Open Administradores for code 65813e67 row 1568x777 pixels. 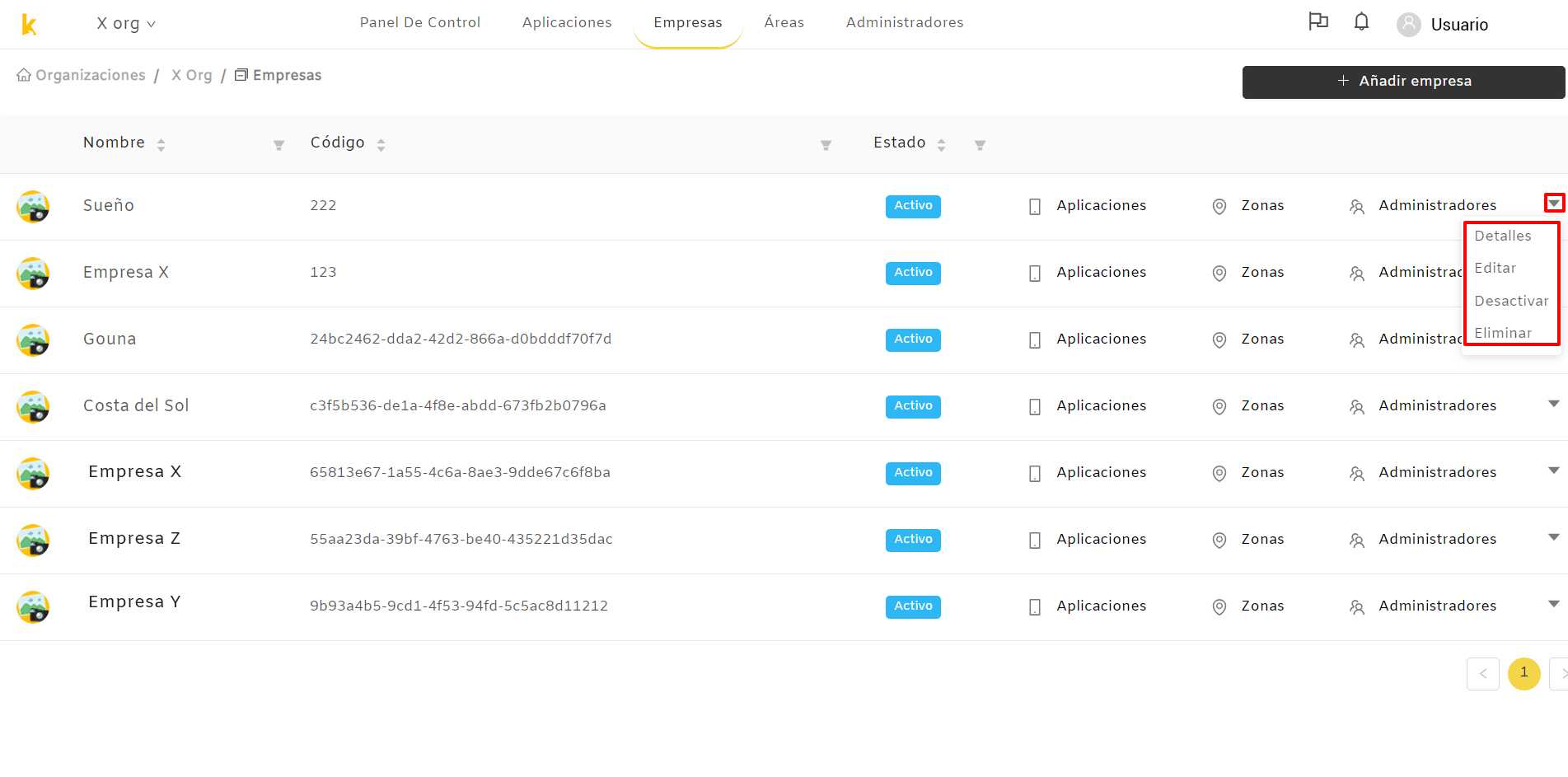pos(1423,473)
